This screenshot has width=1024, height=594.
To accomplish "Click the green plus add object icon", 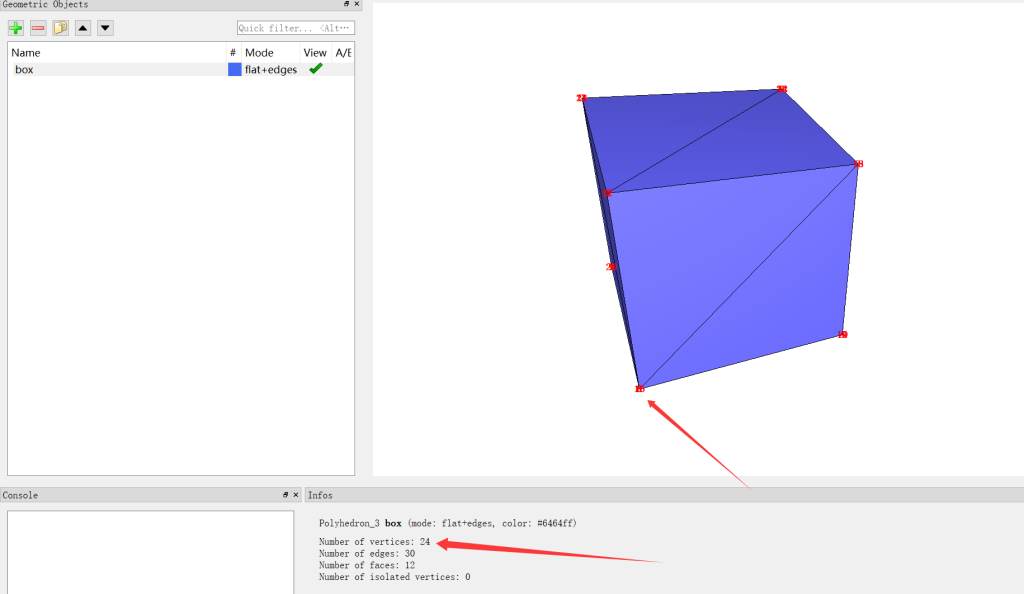I will coord(16,28).
